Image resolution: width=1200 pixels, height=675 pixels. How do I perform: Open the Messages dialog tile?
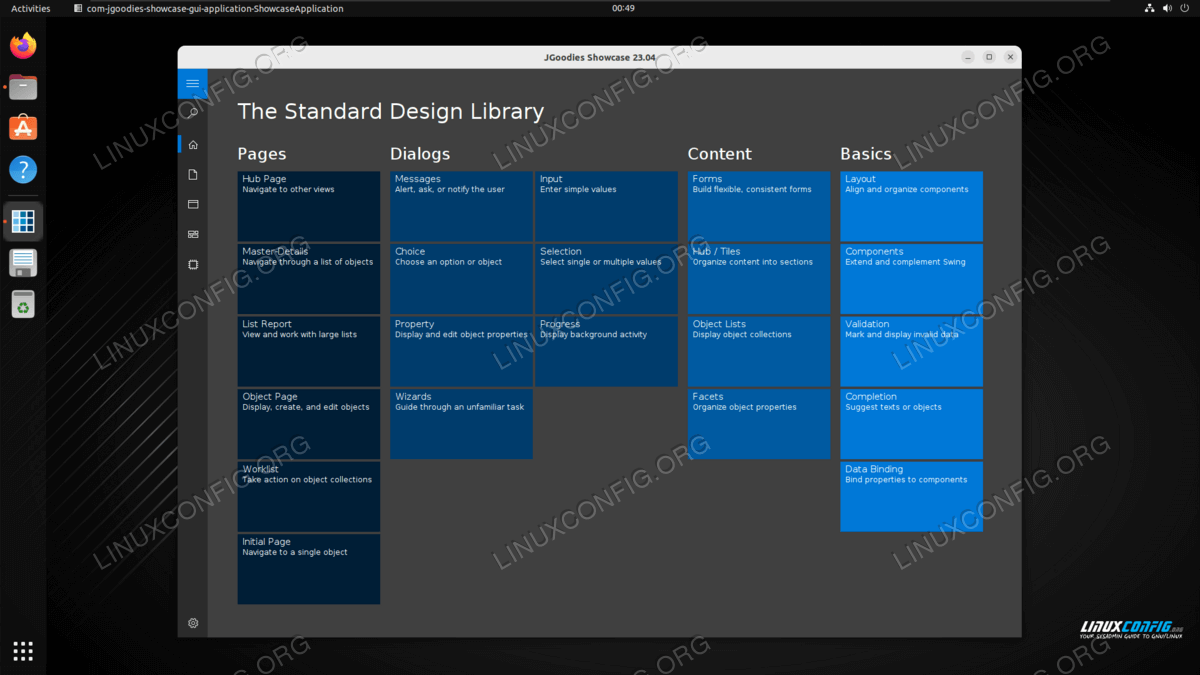pos(461,207)
